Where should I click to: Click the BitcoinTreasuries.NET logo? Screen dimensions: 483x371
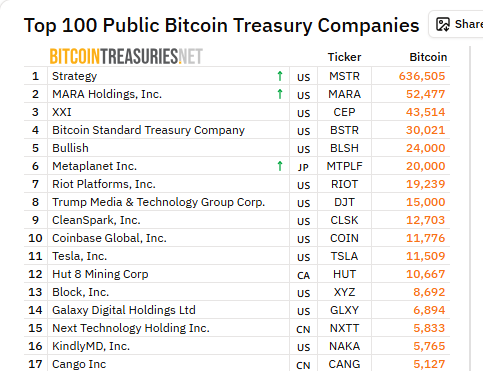click(x=126, y=56)
